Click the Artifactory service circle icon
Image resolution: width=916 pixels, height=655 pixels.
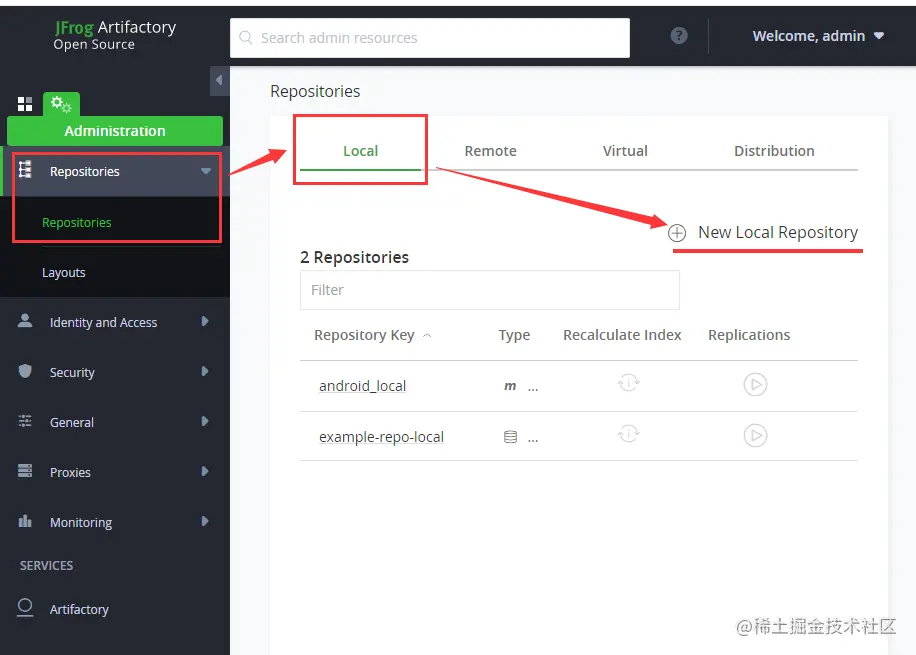coord(25,607)
